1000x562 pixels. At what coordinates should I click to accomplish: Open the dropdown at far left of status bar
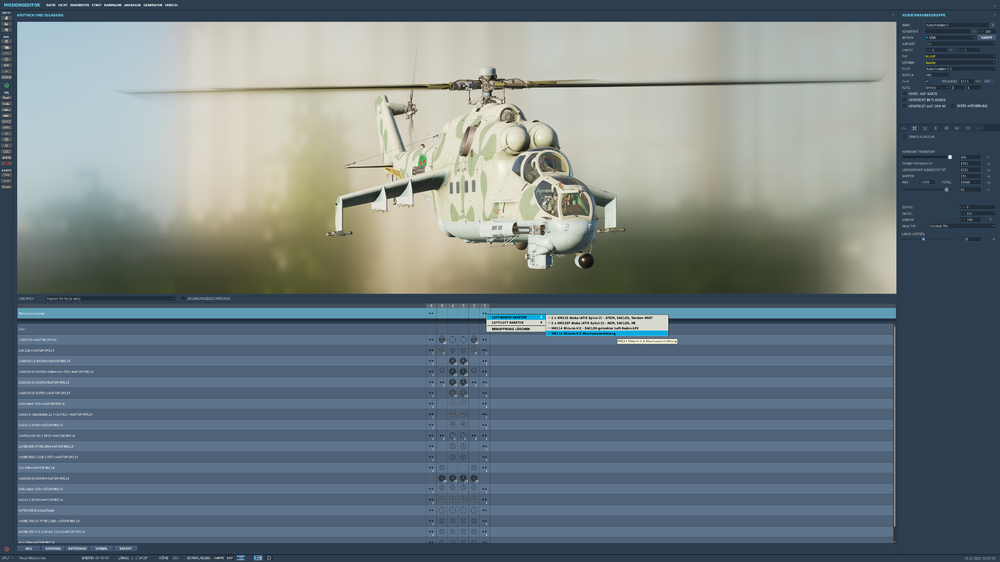pyautogui.click(x=8, y=558)
